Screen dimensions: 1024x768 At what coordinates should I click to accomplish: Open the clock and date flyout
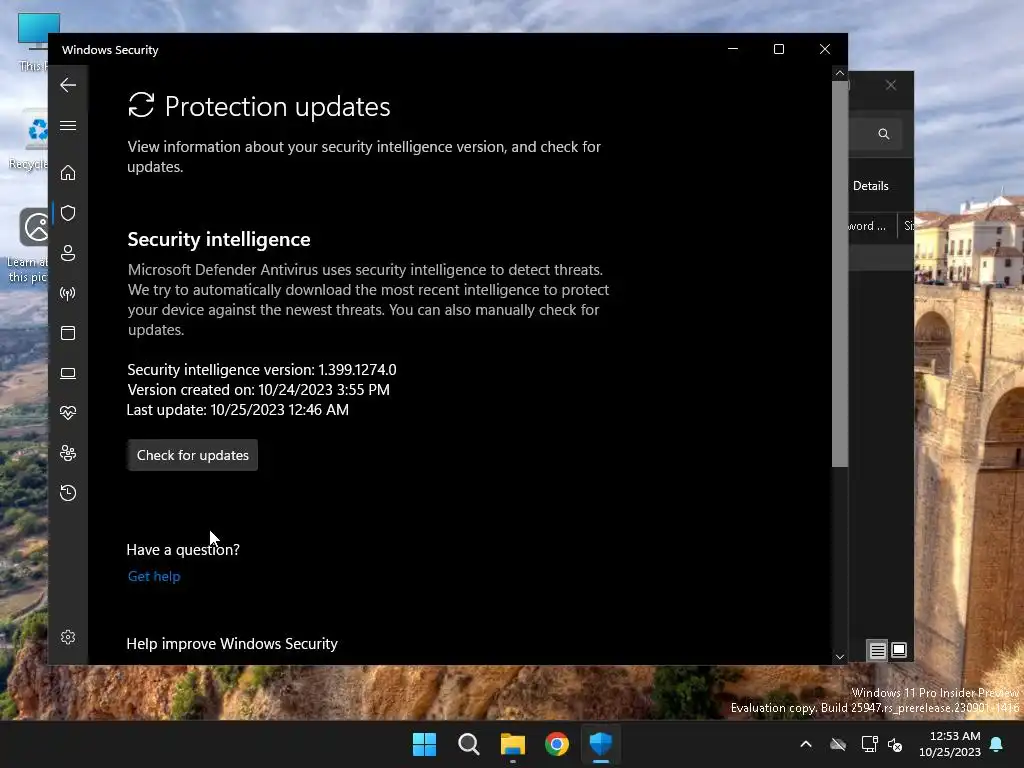pos(950,744)
